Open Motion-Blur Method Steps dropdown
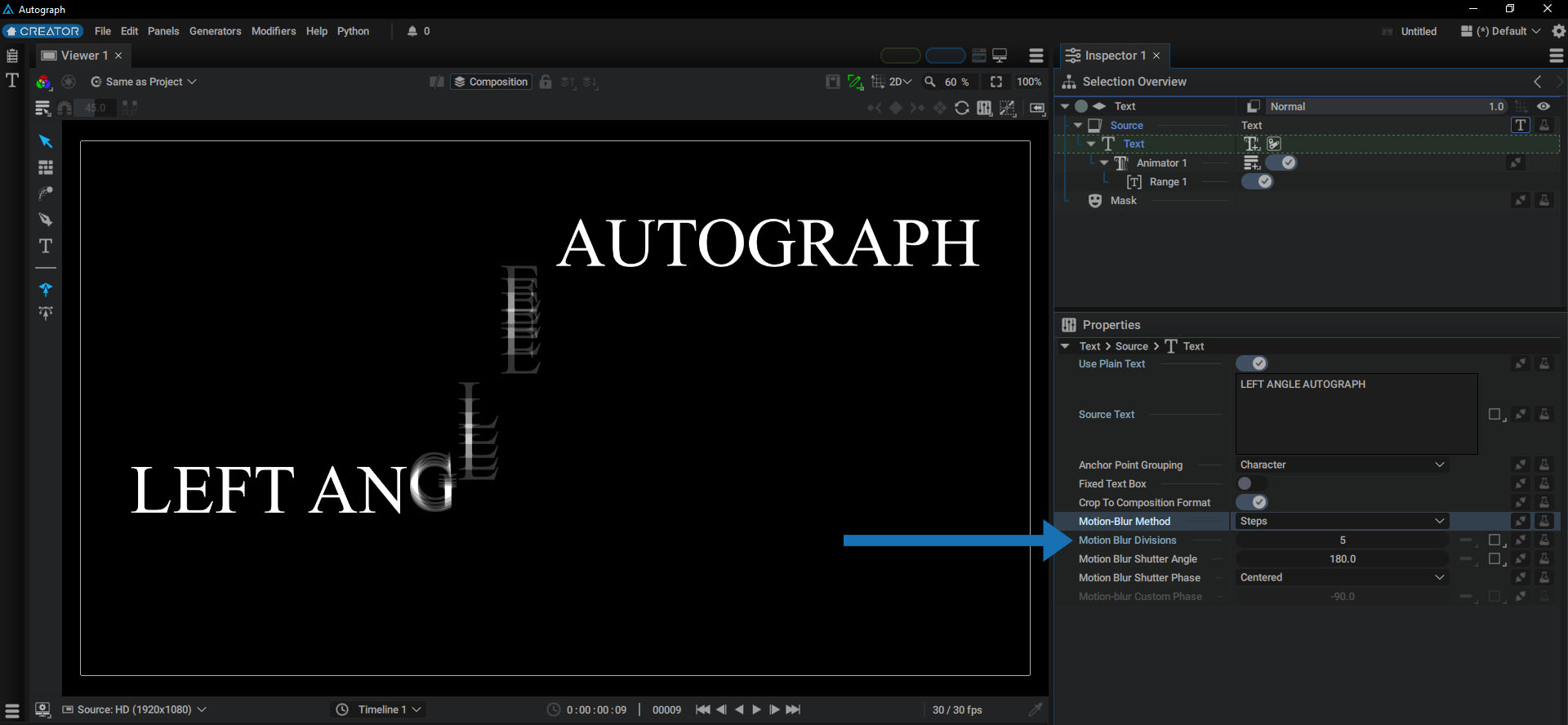 1342,521
